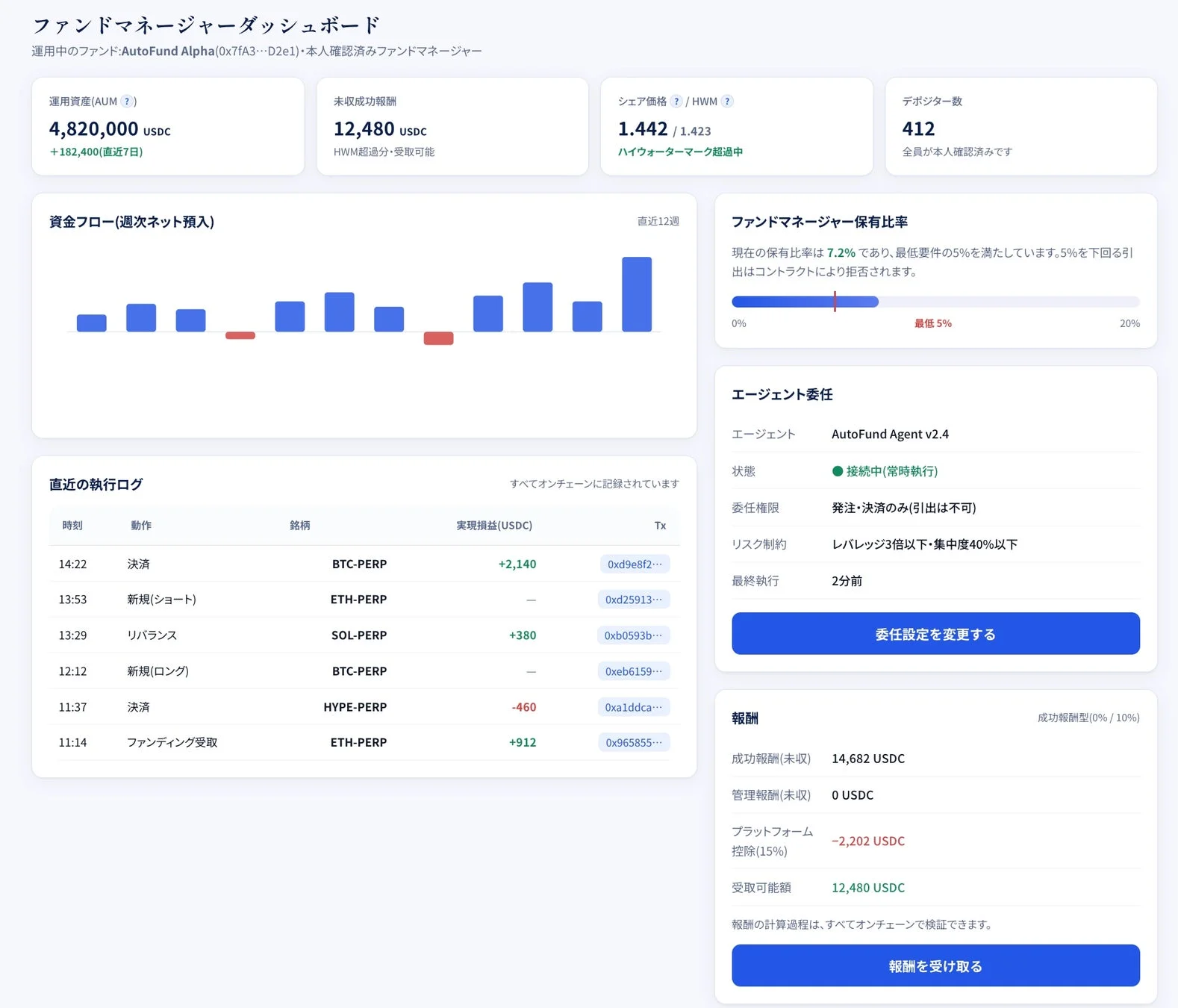
Task: Click the +182,400(直近7日) change text
Action: 96,152
